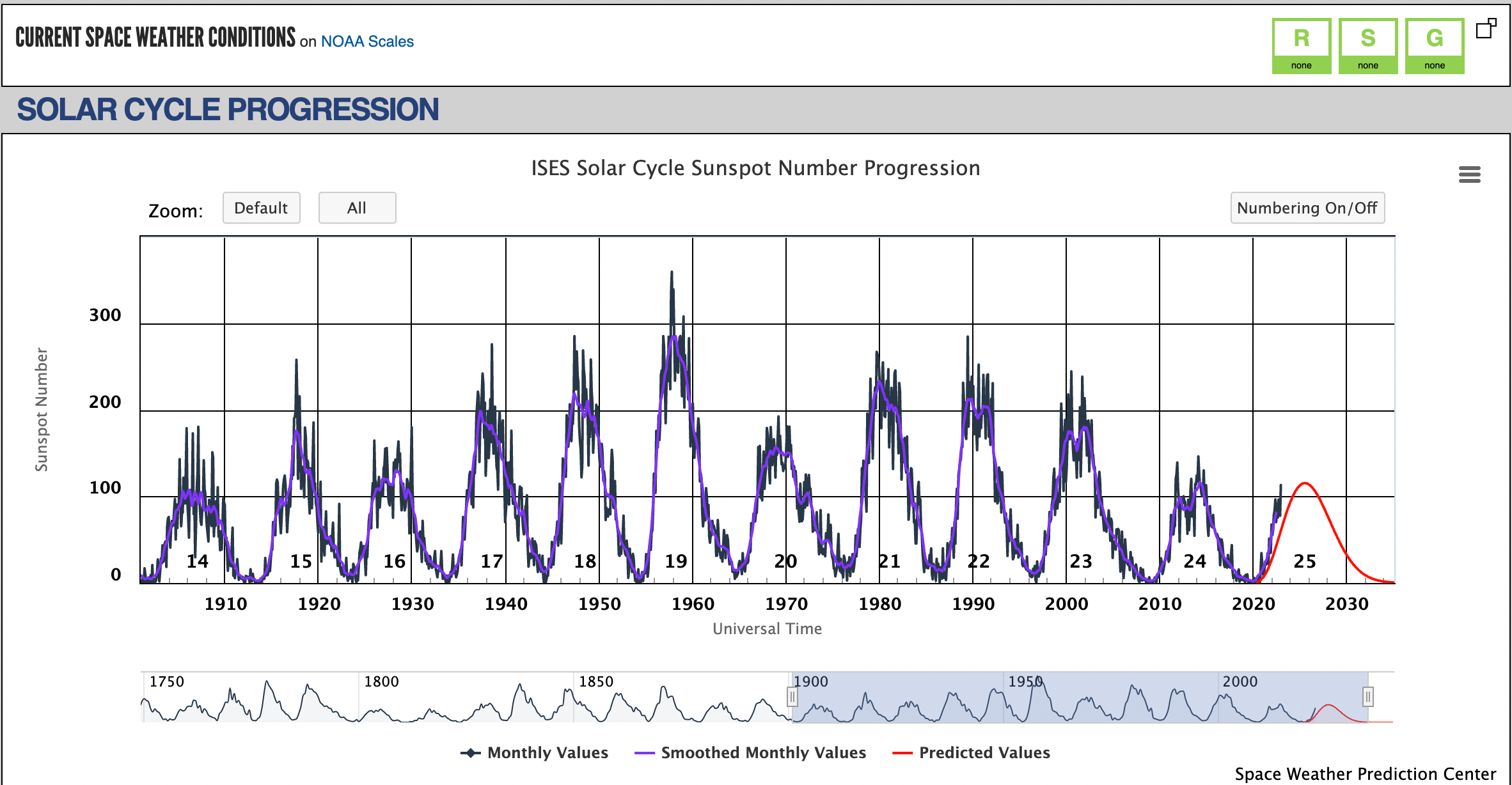Click the chart title ISES Solar Cycle
Image resolution: width=1512 pixels, height=785 pixels.
755,168
